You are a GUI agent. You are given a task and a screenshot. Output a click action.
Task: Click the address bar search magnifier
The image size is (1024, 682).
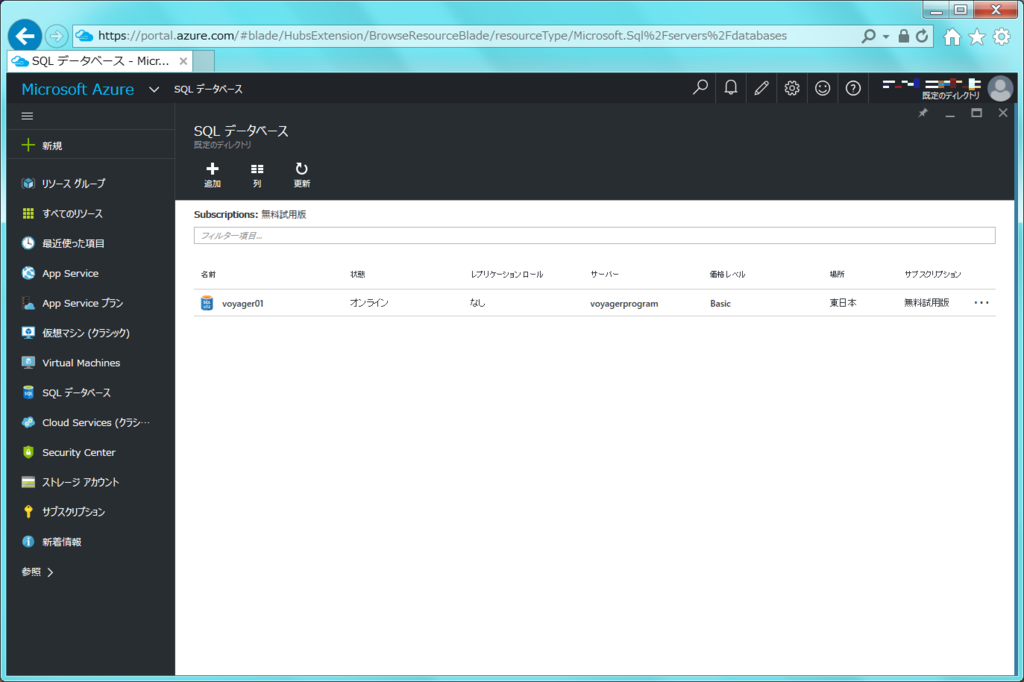point(868,36)
